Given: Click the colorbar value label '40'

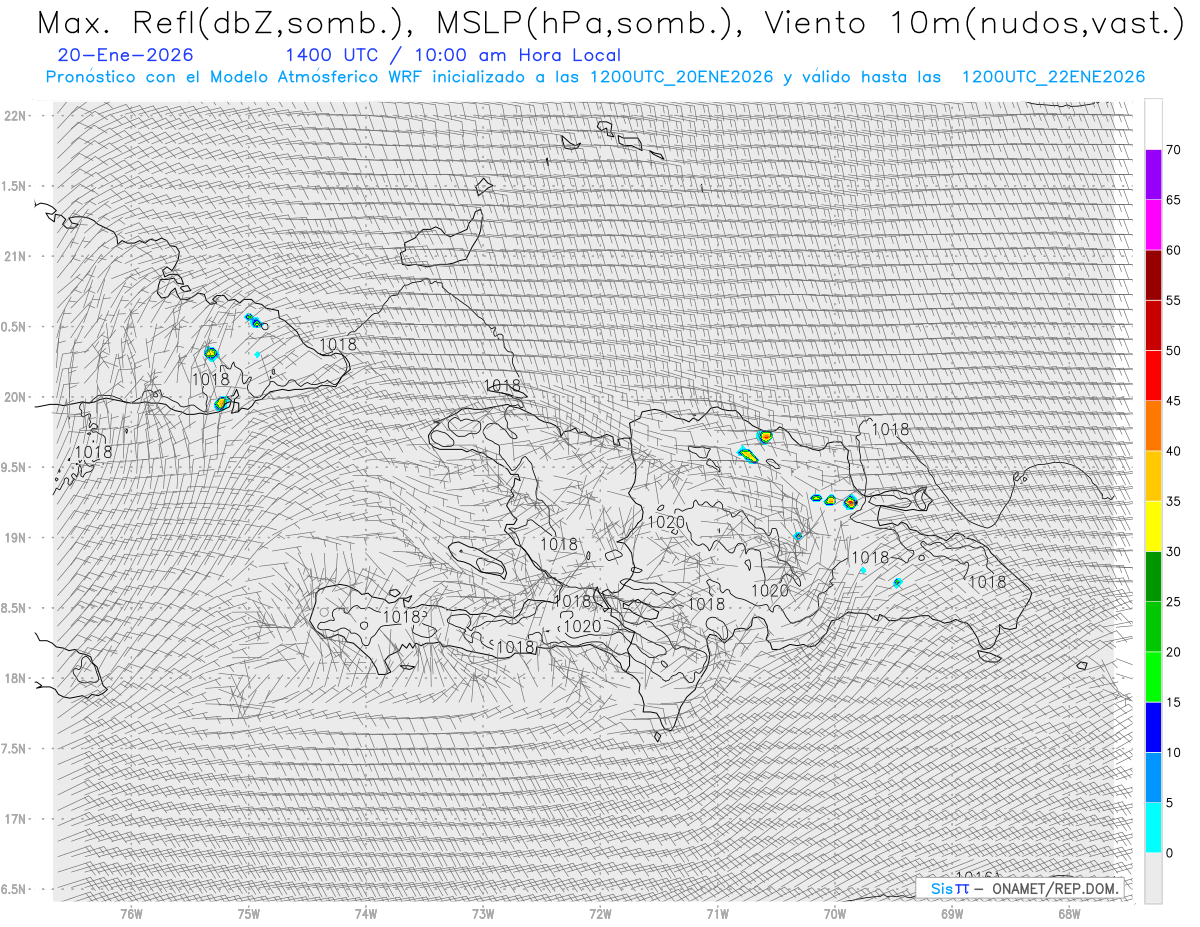Looking at the screenshot, I should tap(1173, 451).
